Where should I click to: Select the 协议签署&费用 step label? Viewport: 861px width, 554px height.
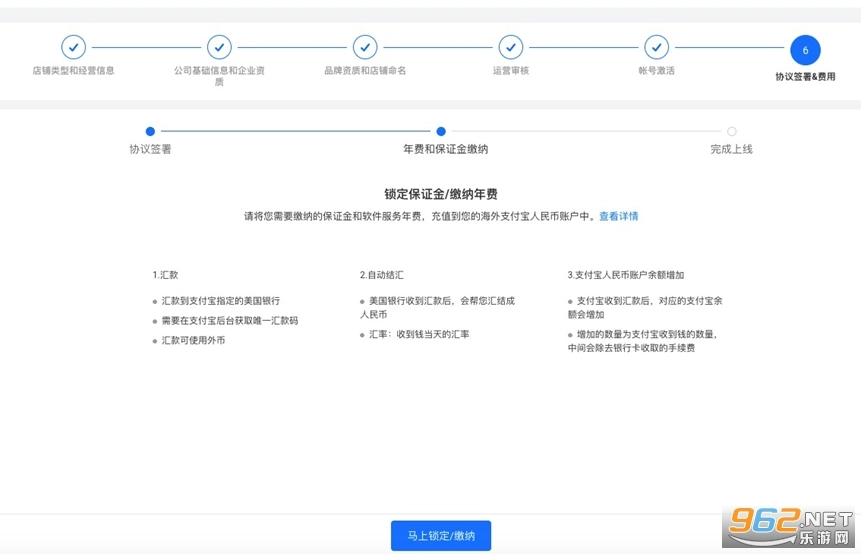pyautogui.click(x=805, y=76)
